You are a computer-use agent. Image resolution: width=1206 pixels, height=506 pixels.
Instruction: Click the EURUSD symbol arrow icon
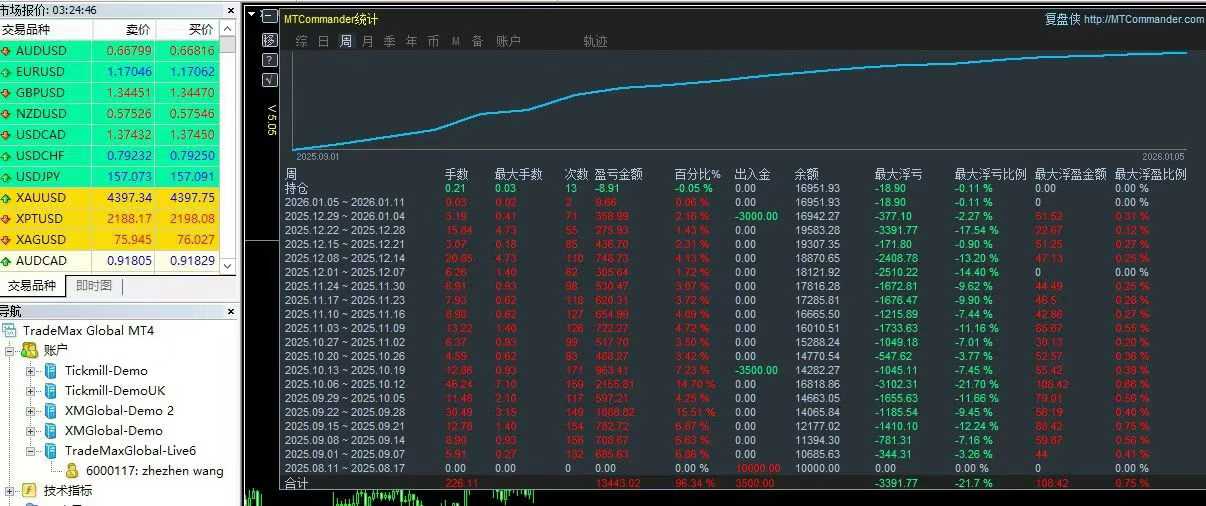tap(8, 72)
